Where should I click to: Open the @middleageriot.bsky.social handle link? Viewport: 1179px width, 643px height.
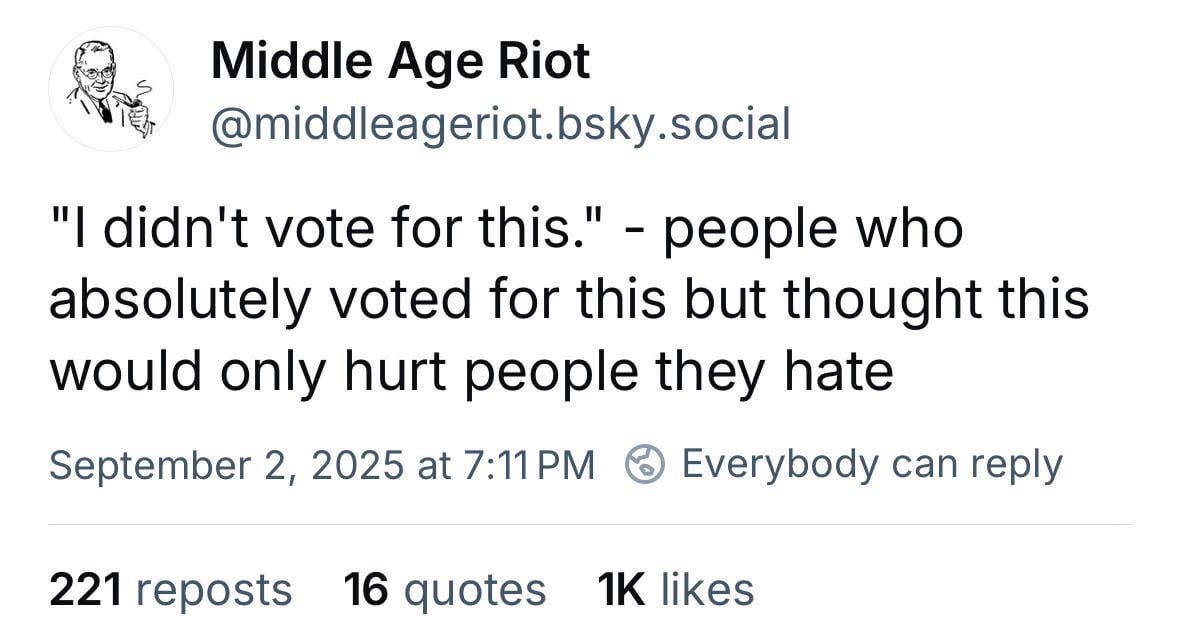coord(501,124)
